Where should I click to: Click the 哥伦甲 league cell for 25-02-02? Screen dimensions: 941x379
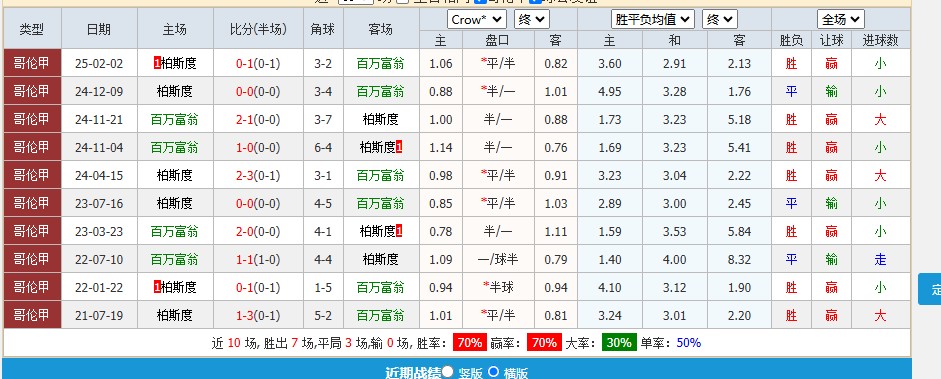click(x=32, y=64)
